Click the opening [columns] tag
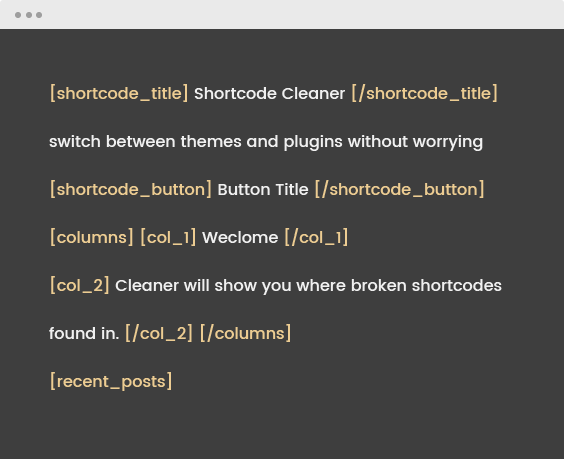 [x=91, y=237]
